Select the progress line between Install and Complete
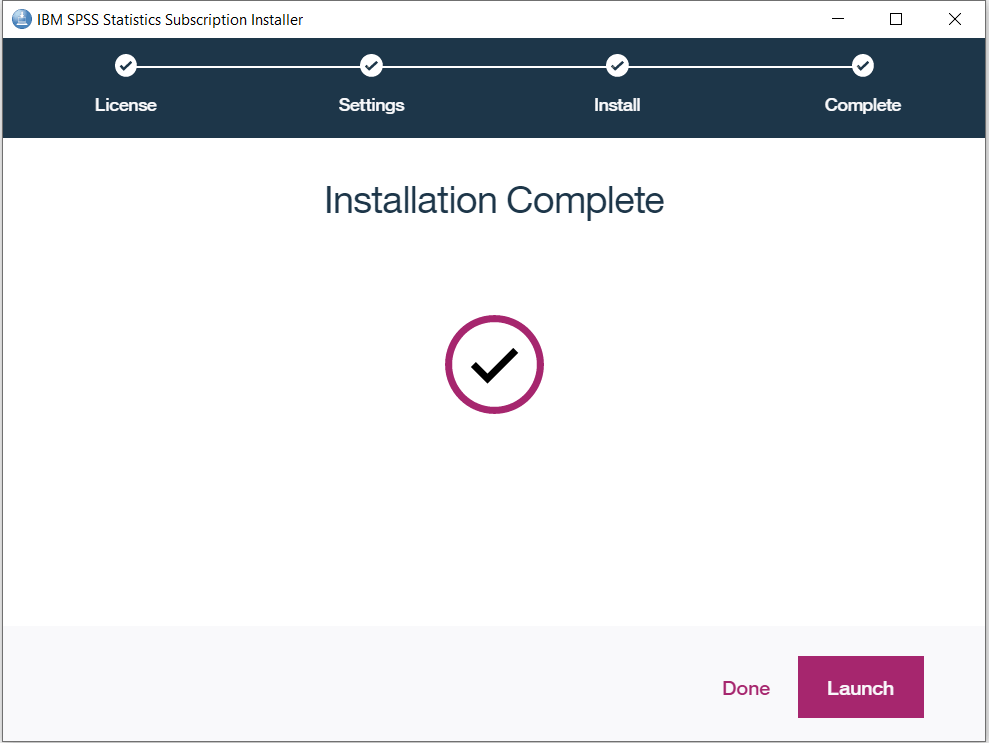This screenshot has width=989, height=743. point(740,65)
